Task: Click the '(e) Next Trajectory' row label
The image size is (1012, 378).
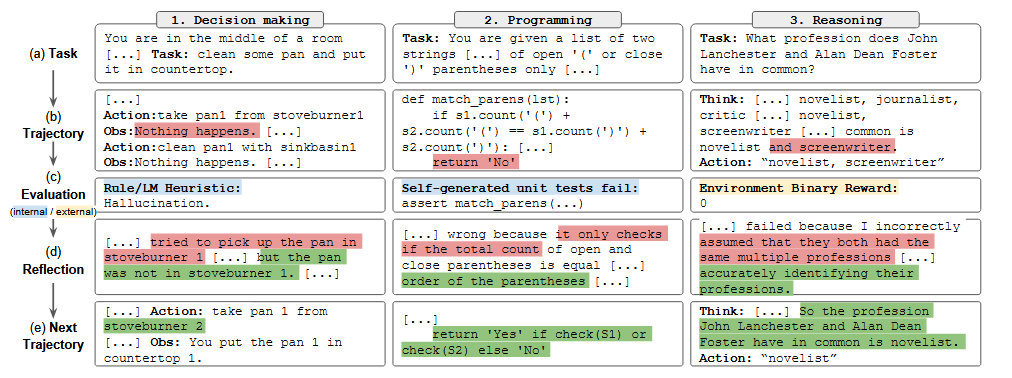Action: (x=54, y=335)
